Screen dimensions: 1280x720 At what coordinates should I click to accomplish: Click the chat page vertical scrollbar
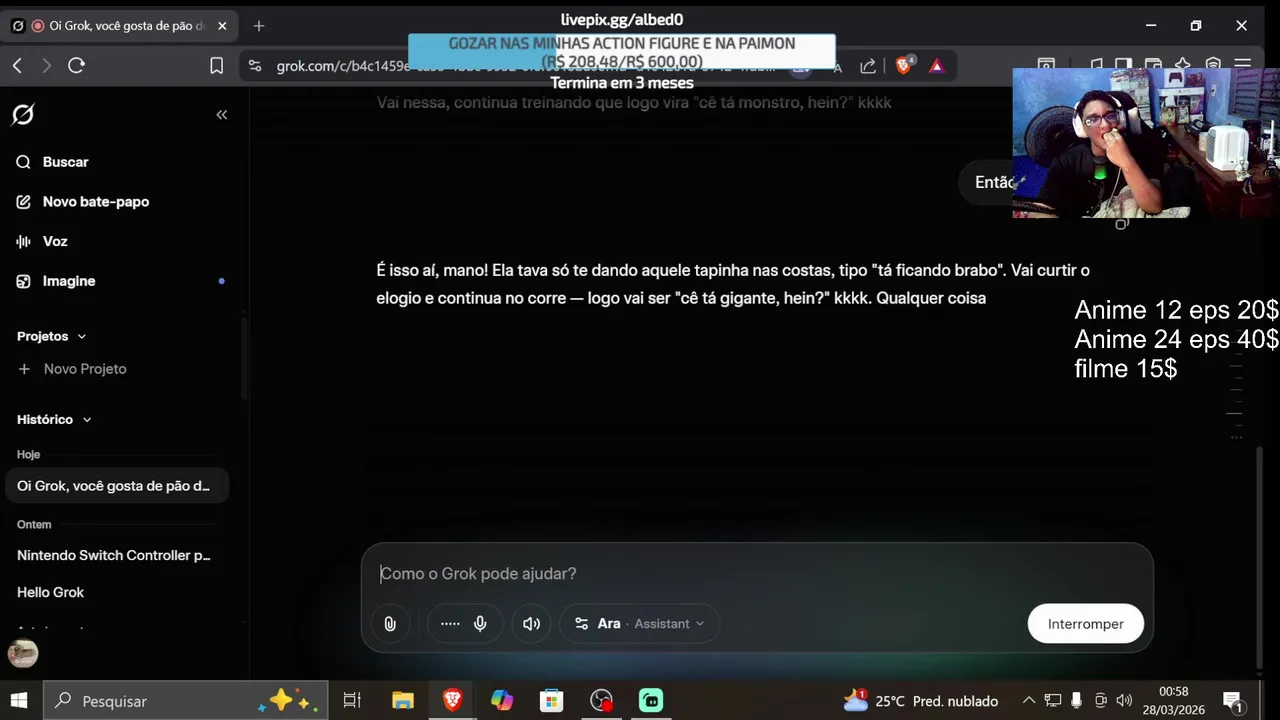(x=1259, y=560)
